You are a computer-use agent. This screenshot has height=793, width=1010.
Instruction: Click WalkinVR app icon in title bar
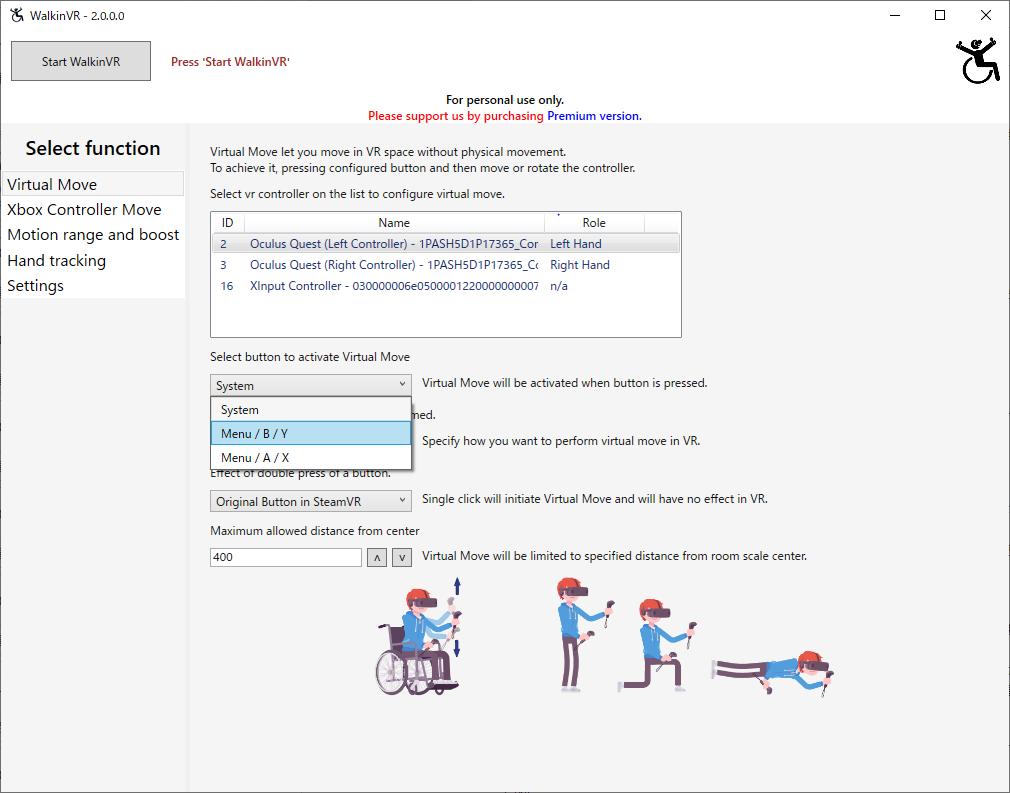tap(17, 15)
